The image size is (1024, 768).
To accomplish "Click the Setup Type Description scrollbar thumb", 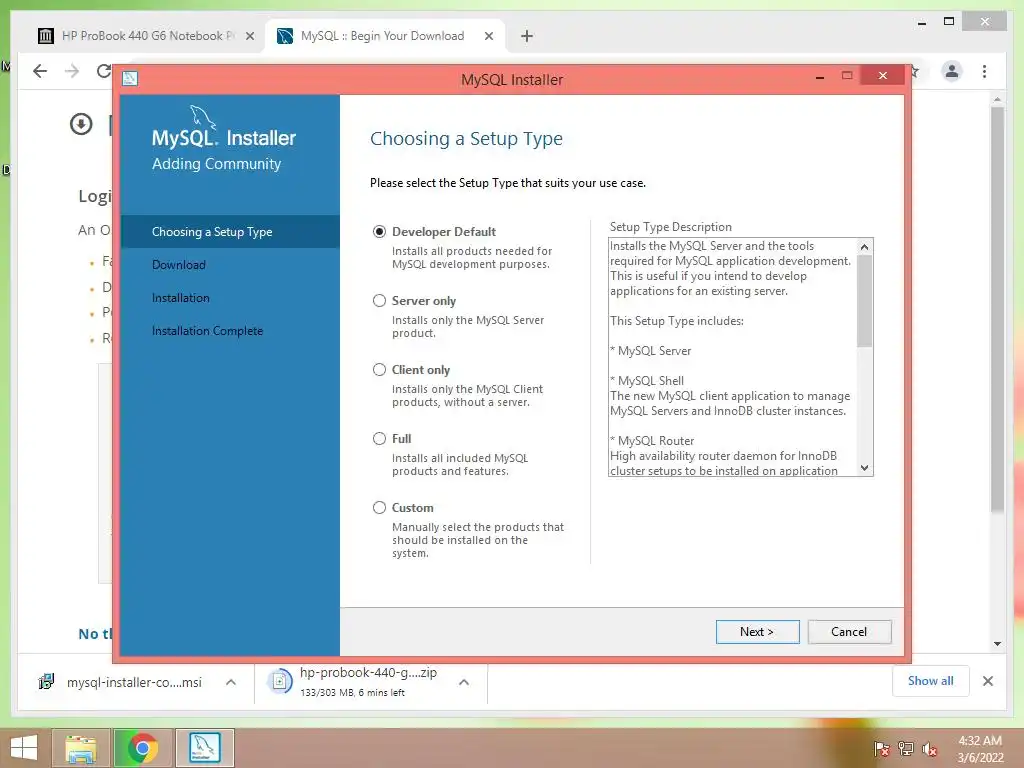I will [x=864, y=300].
